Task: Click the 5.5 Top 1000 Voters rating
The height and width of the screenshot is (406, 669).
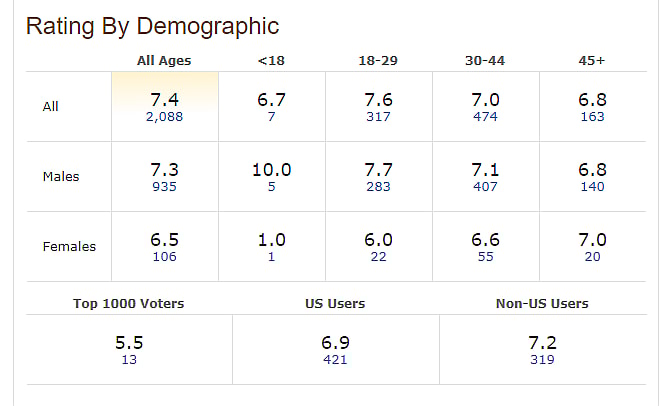Action: pyautogui.click(x=129, y=342)
